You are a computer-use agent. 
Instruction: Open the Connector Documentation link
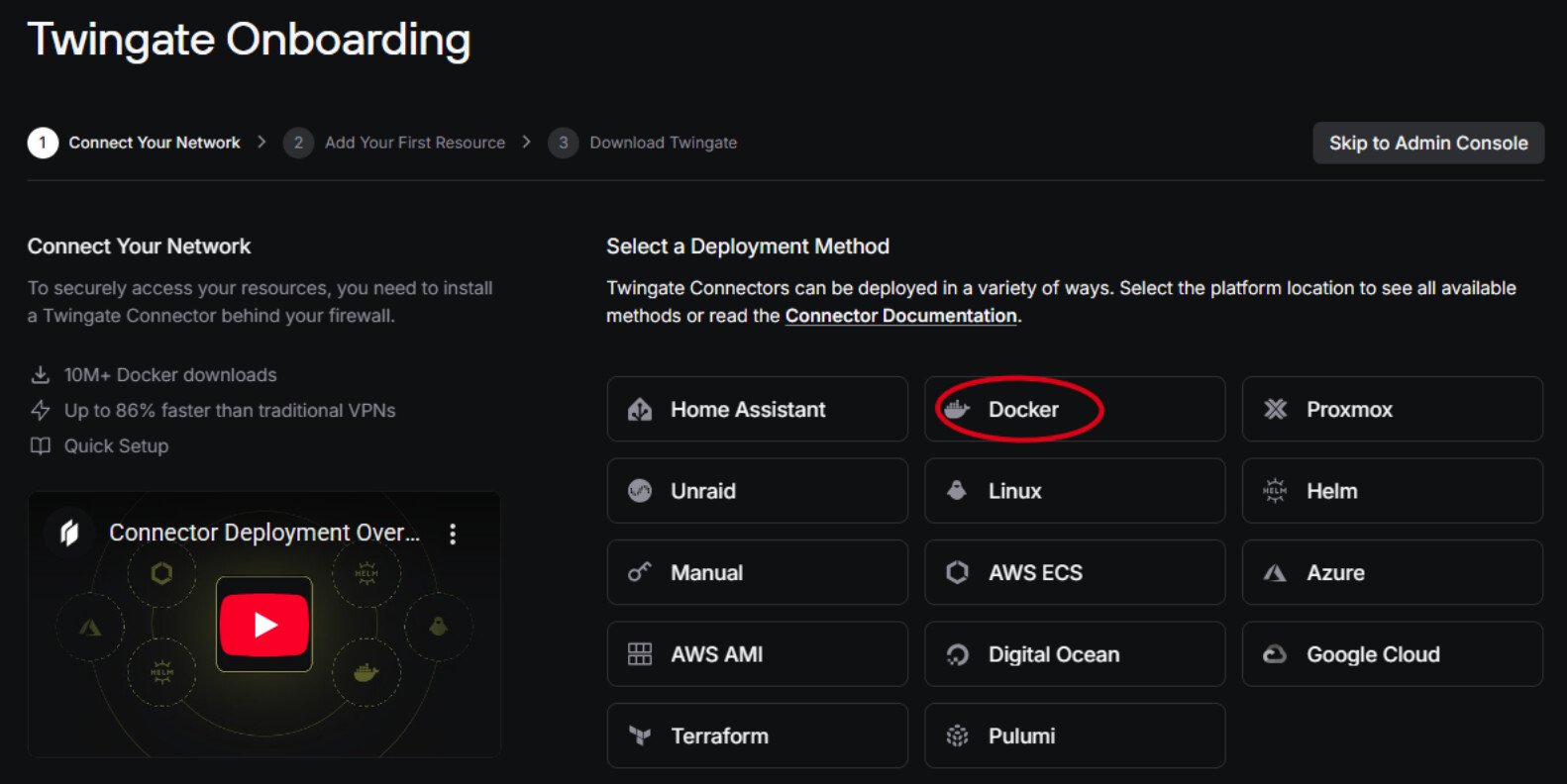(x=900, y=316)
